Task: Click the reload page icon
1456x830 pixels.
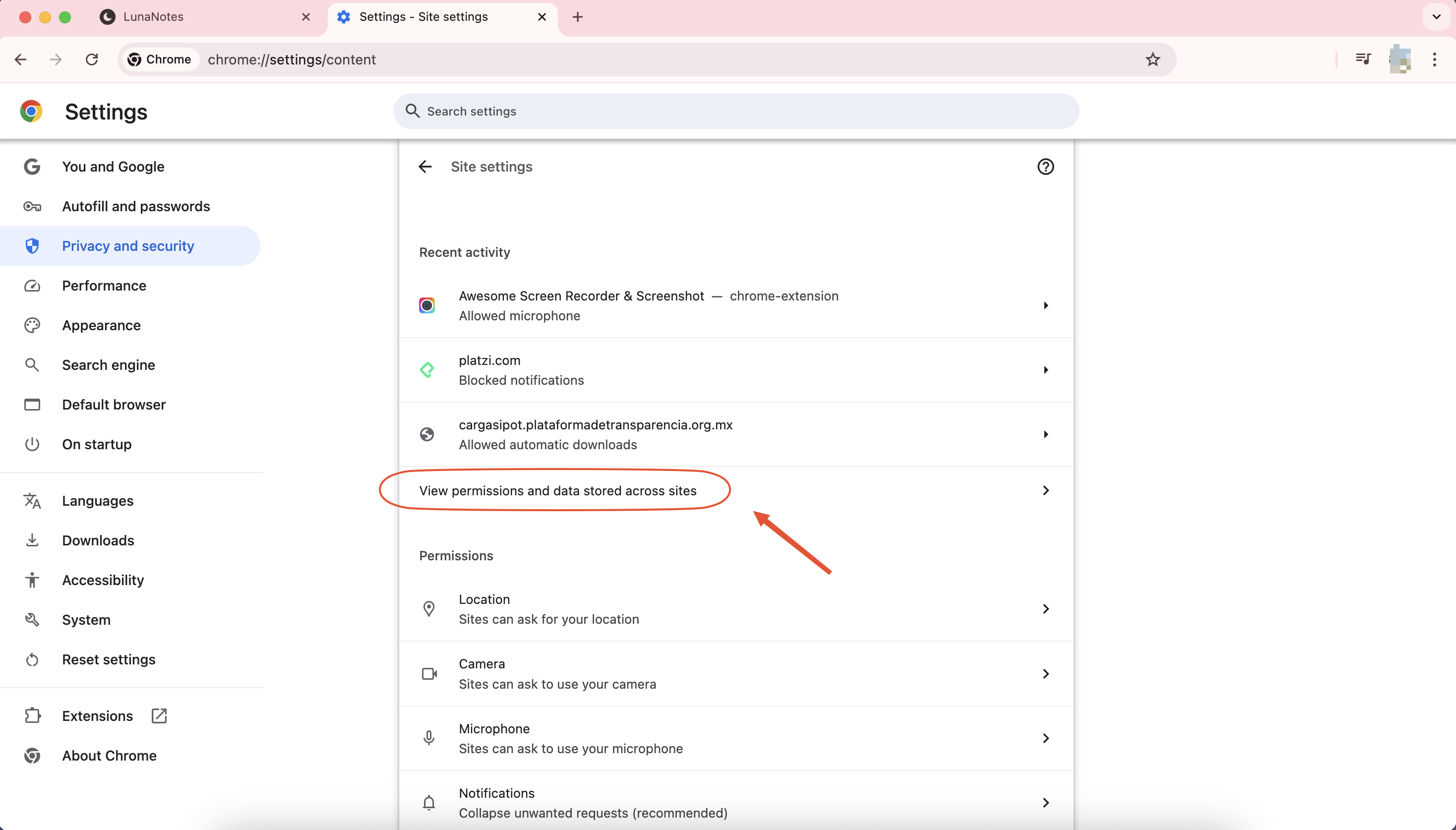Action: pyautogui.click(x=92, y=59)
